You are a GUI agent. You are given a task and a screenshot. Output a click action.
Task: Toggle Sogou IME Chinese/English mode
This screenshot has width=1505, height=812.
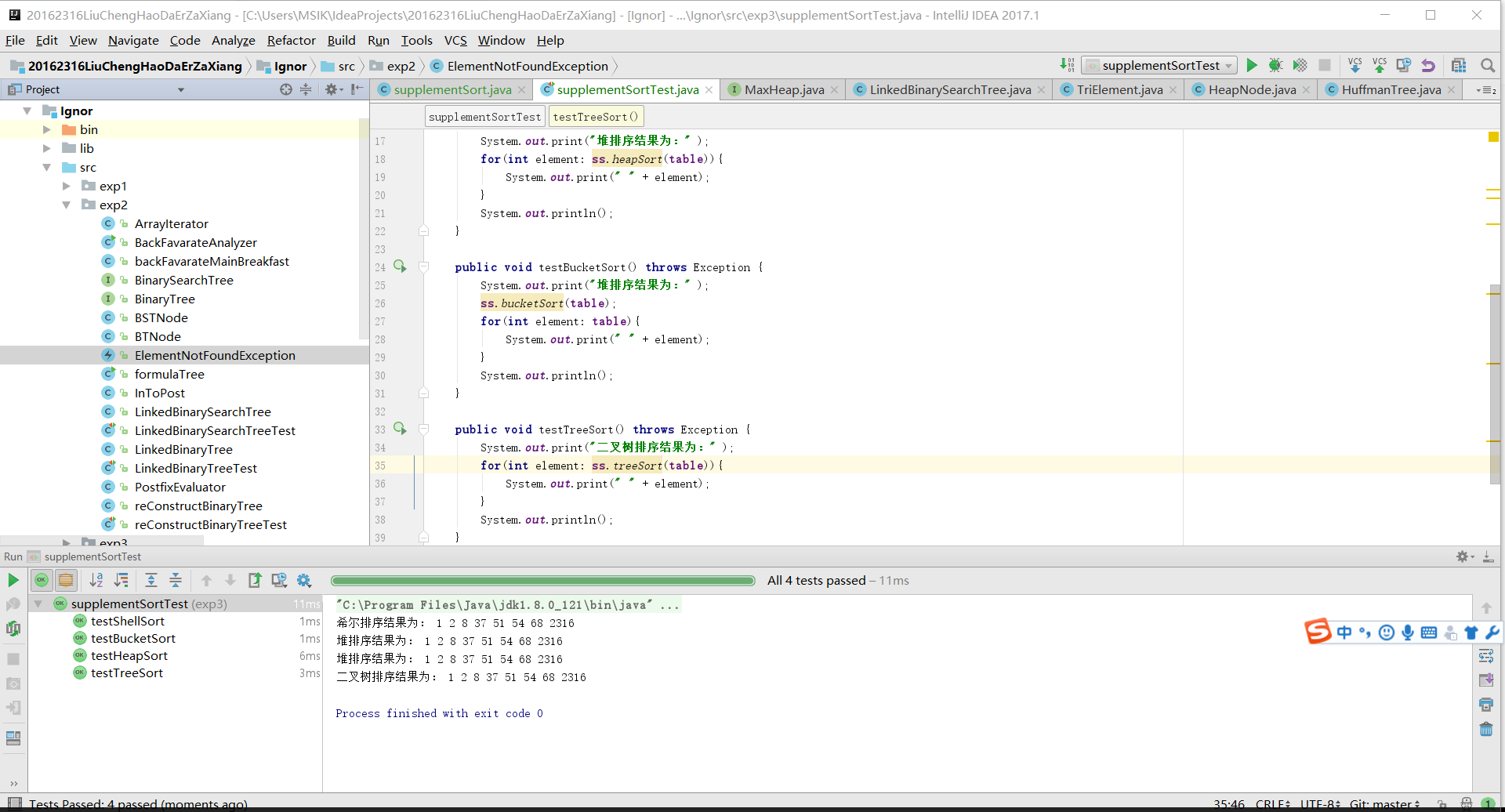coord(1344,633)
